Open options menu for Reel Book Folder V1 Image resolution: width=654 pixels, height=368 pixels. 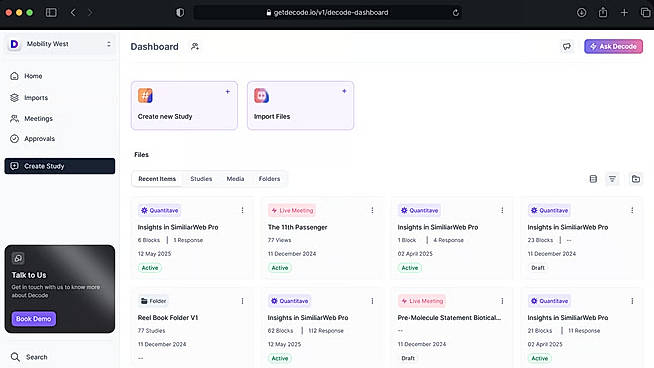(242, 301)
